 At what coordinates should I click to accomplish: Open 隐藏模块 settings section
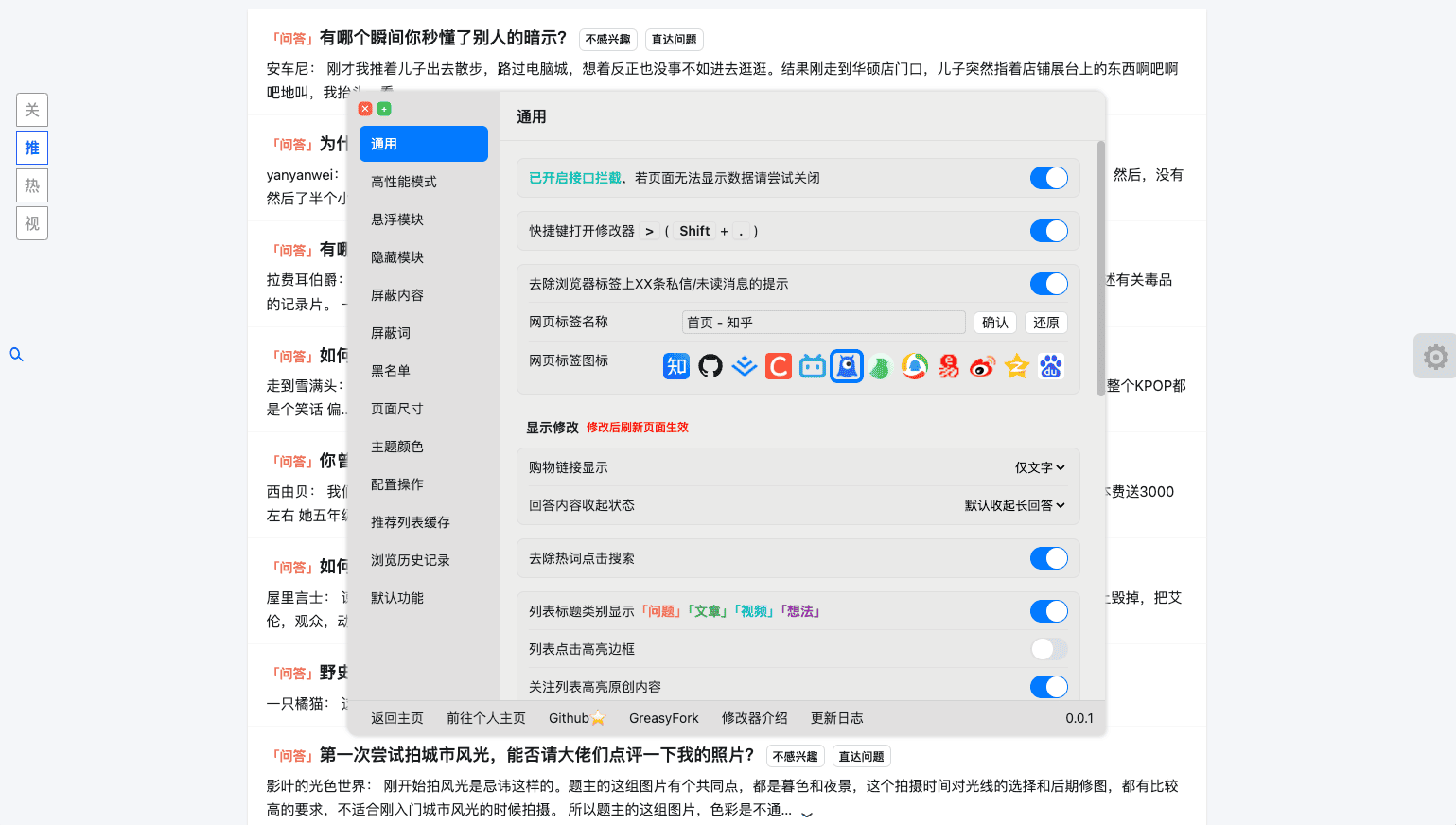(424, 257)
